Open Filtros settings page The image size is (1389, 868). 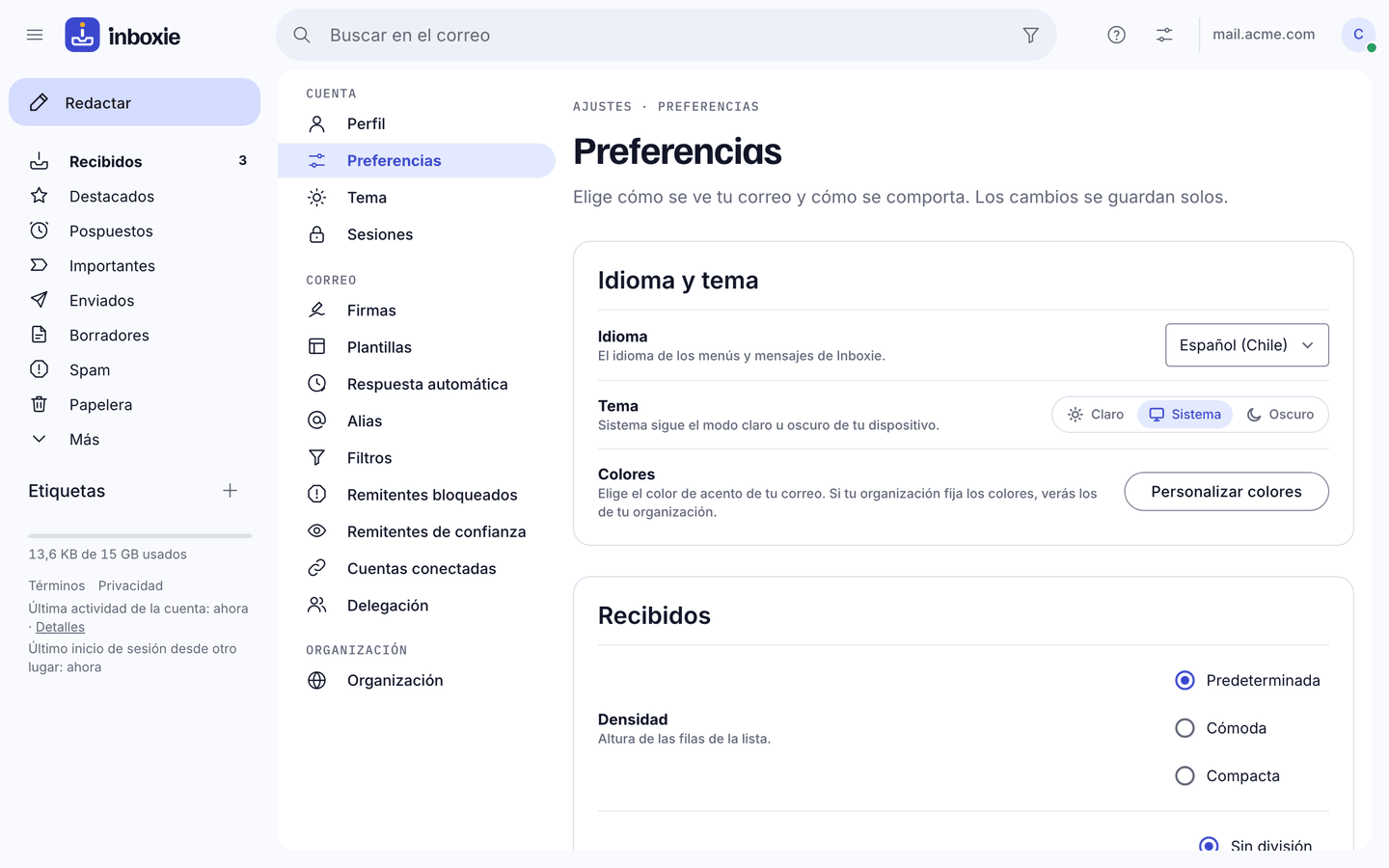coord(417,458)
